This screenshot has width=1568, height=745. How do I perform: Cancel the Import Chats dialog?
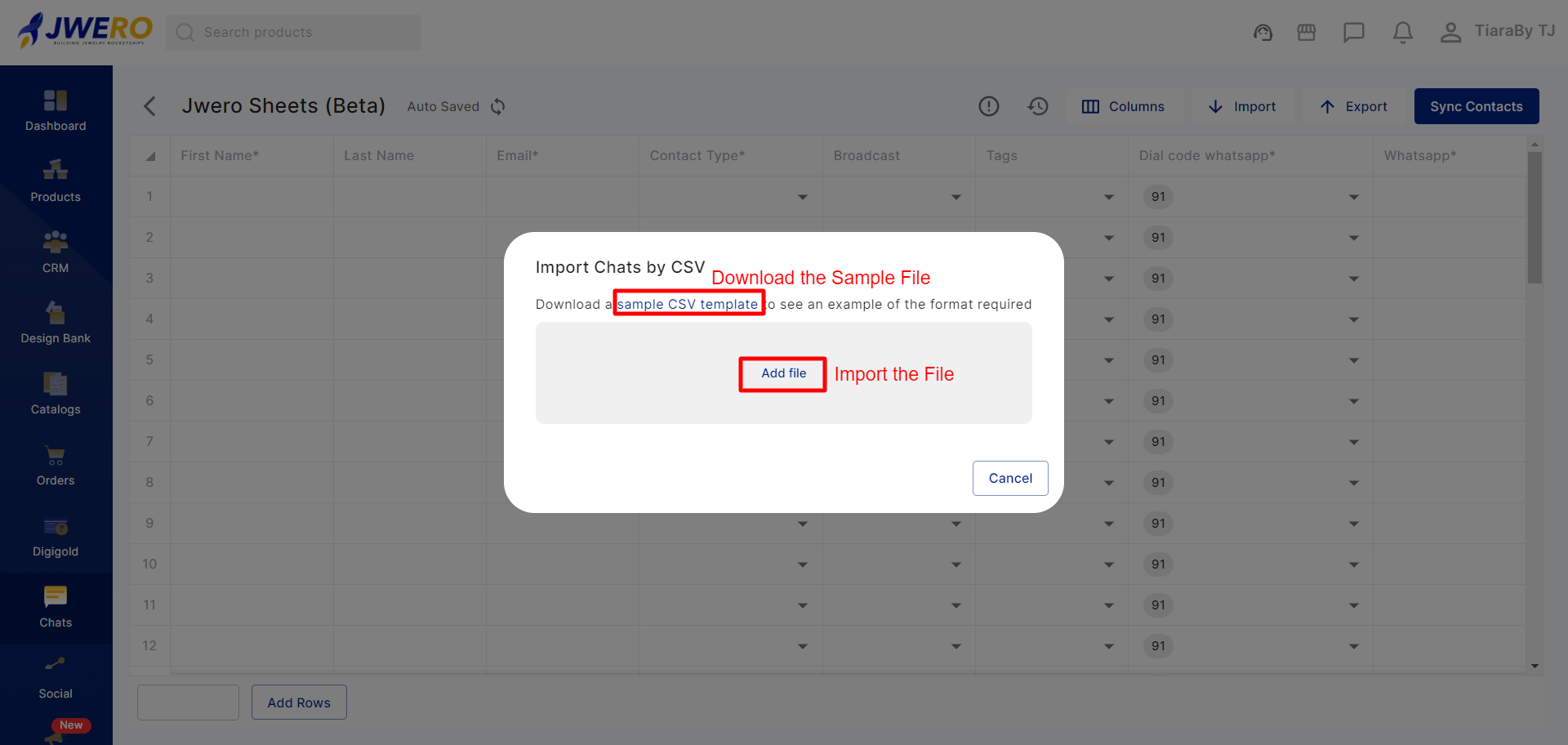pos(1010,478)
